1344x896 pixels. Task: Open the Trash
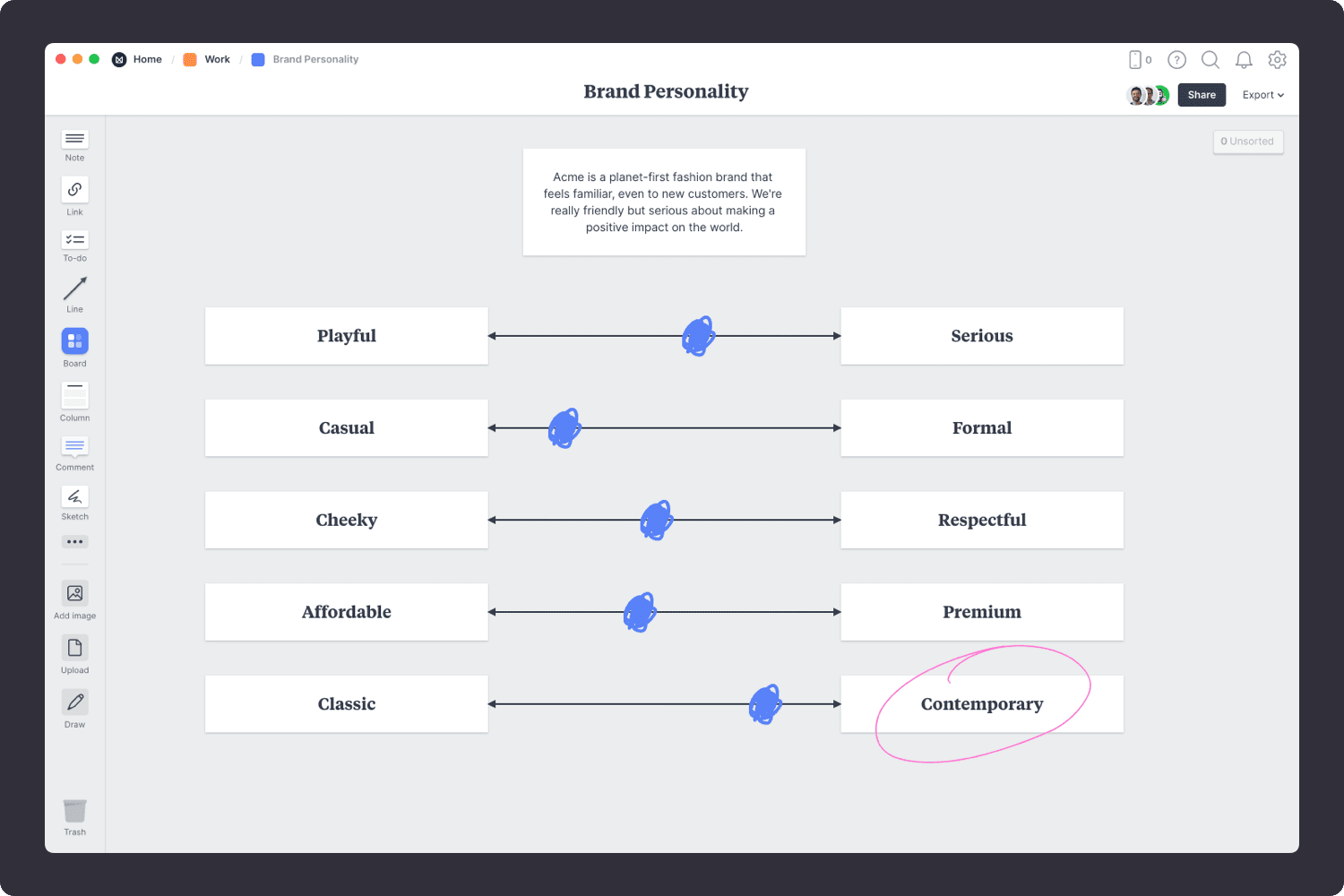point(74,813)
